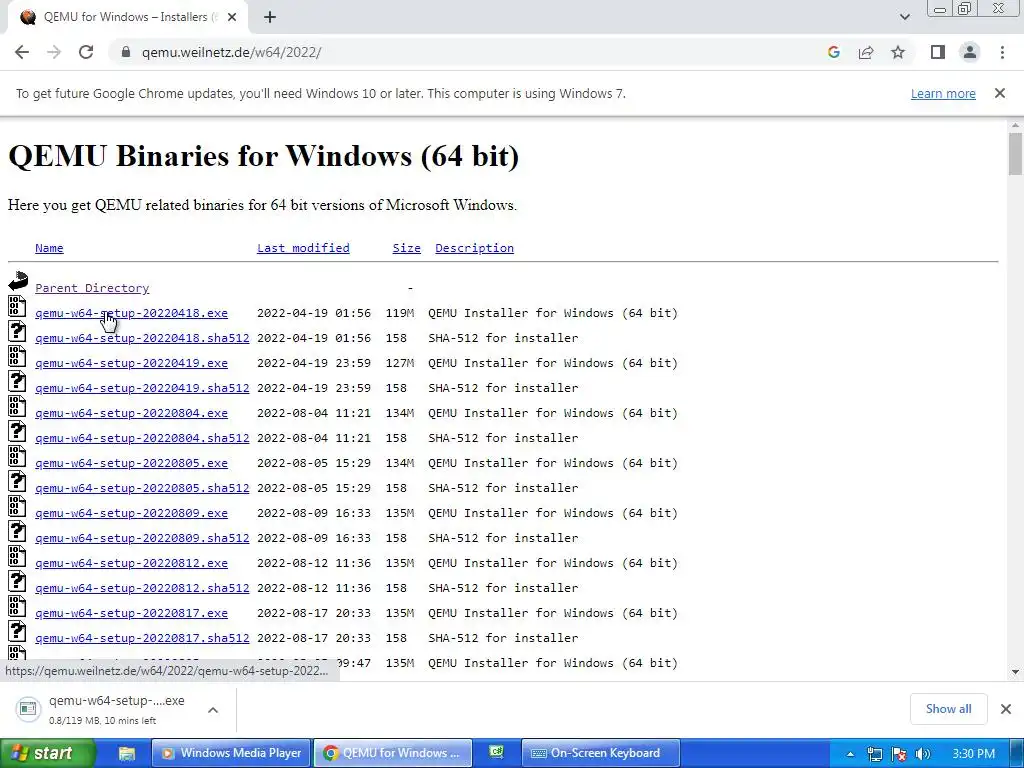1024x768 pixels.
Task: Open the Chrome profile menu
Action: click(970, 52)
